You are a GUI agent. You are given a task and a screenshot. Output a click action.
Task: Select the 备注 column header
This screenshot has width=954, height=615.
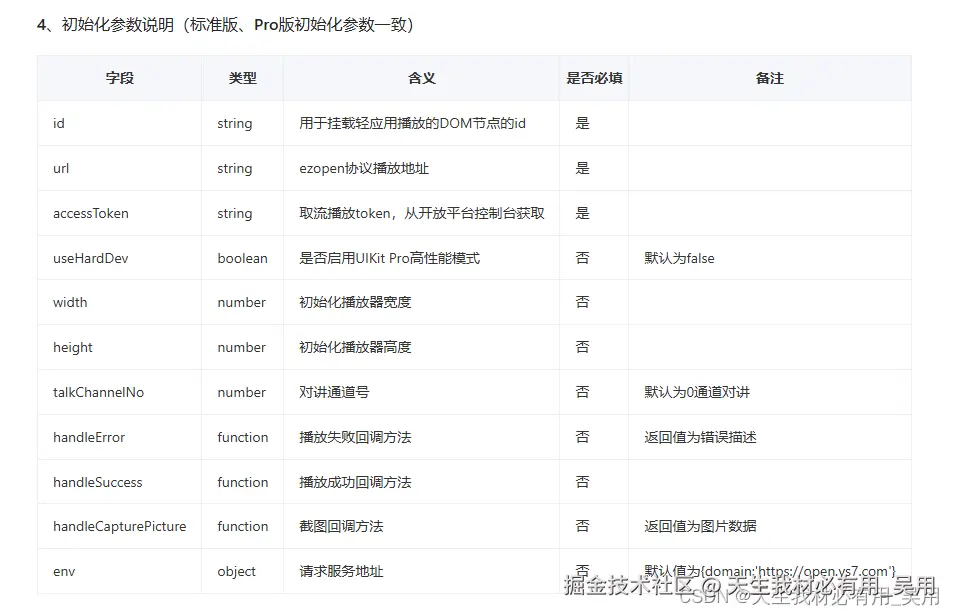coord(769,78)
